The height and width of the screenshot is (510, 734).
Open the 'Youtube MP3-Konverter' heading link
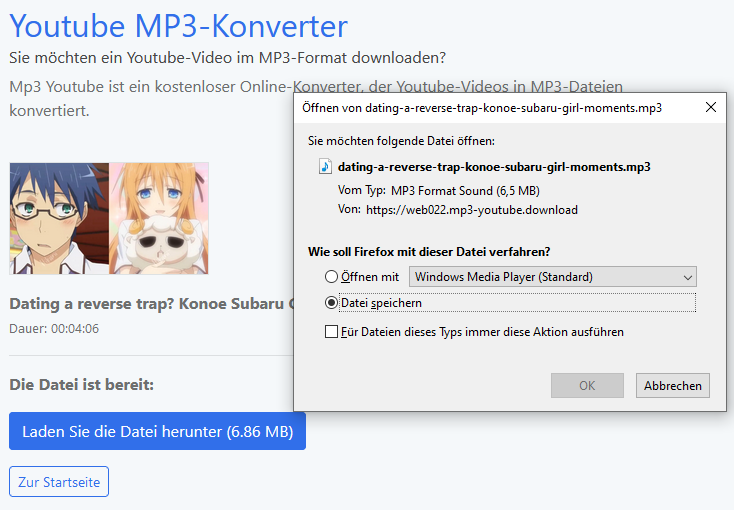pyautogui.click(x=179, y=25)
